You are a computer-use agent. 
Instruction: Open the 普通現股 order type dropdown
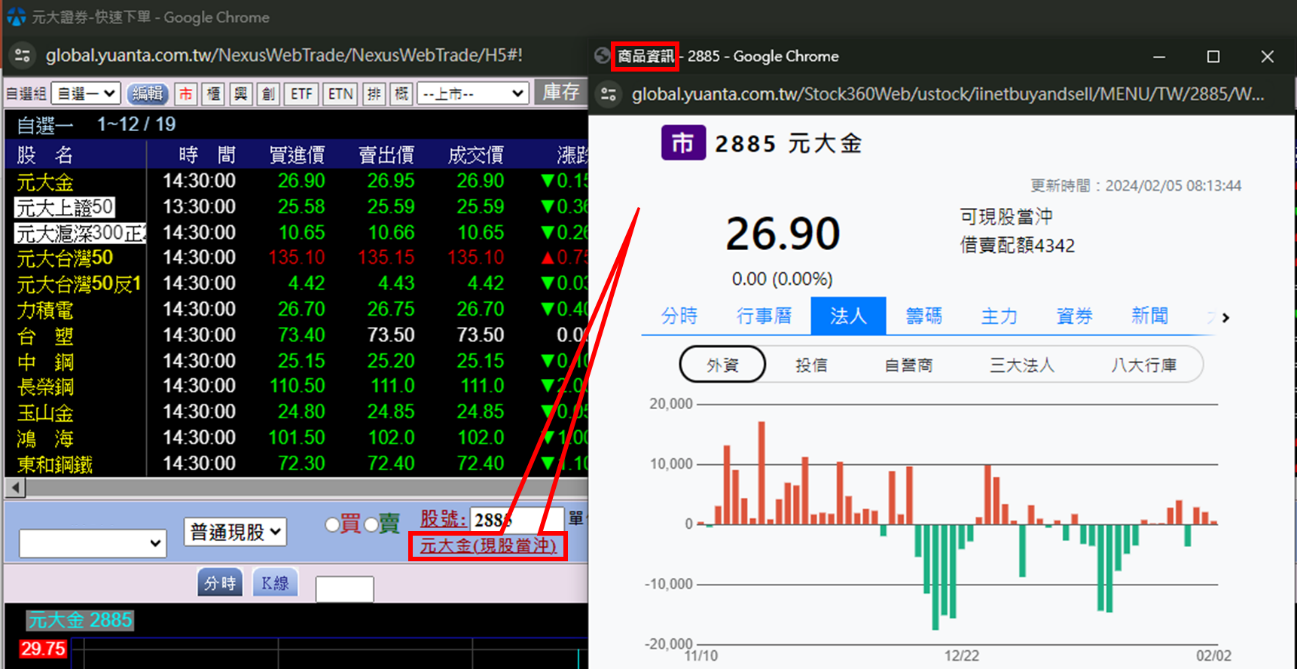235,532
